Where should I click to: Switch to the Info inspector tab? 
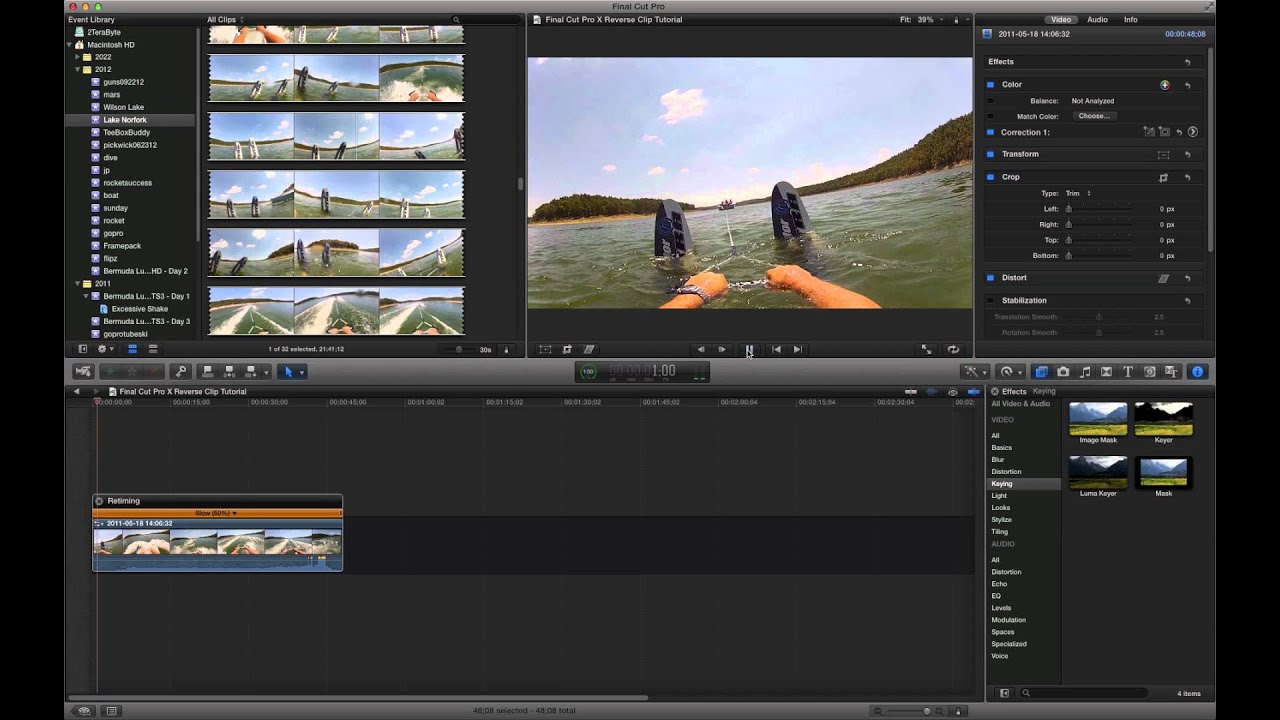pyautogui.click(x=1131, y=19)
